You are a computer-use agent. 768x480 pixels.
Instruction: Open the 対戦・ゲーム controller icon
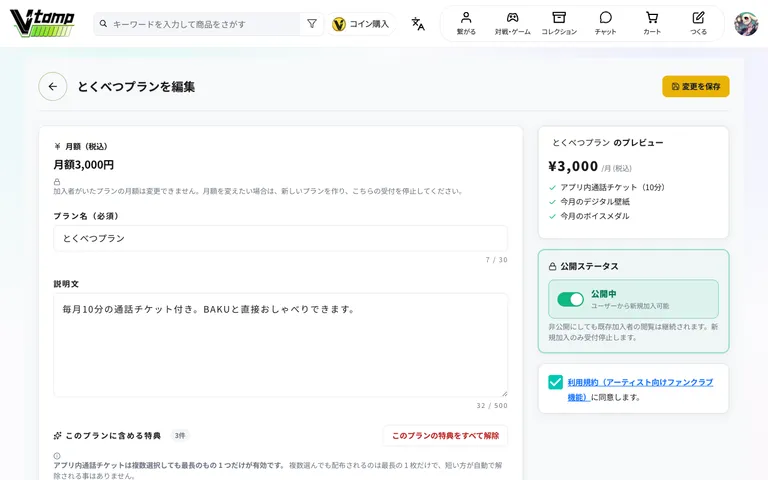pyautogui.click(x=512, y=18)
